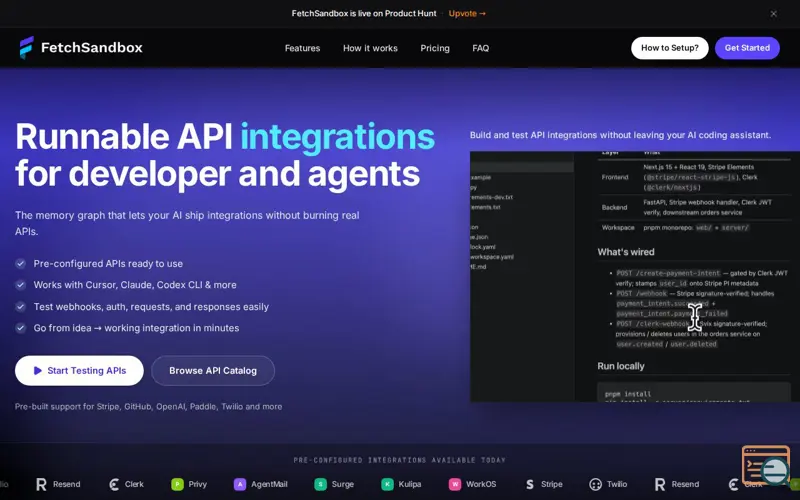Open the Pricing nav link
Image resolution: width=800 pixels, height=500 pixels.
click(435, 48)
